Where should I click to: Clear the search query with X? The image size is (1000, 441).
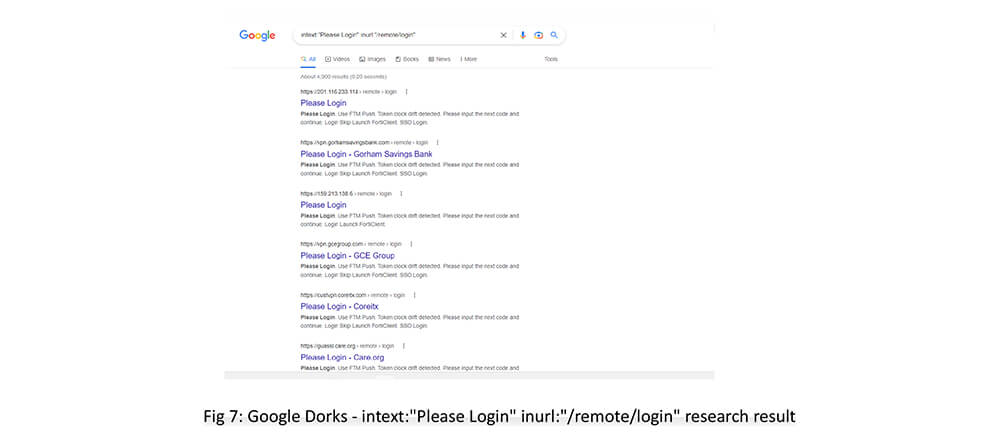(503, 35)
